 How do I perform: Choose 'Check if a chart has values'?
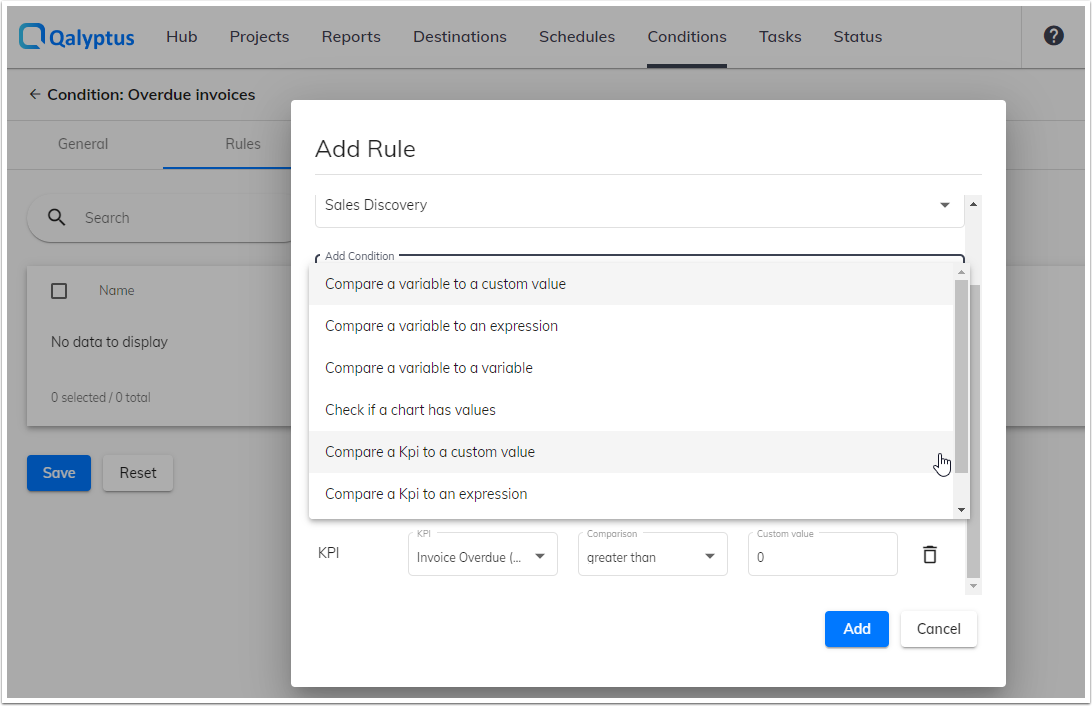[x=410, y=410]
